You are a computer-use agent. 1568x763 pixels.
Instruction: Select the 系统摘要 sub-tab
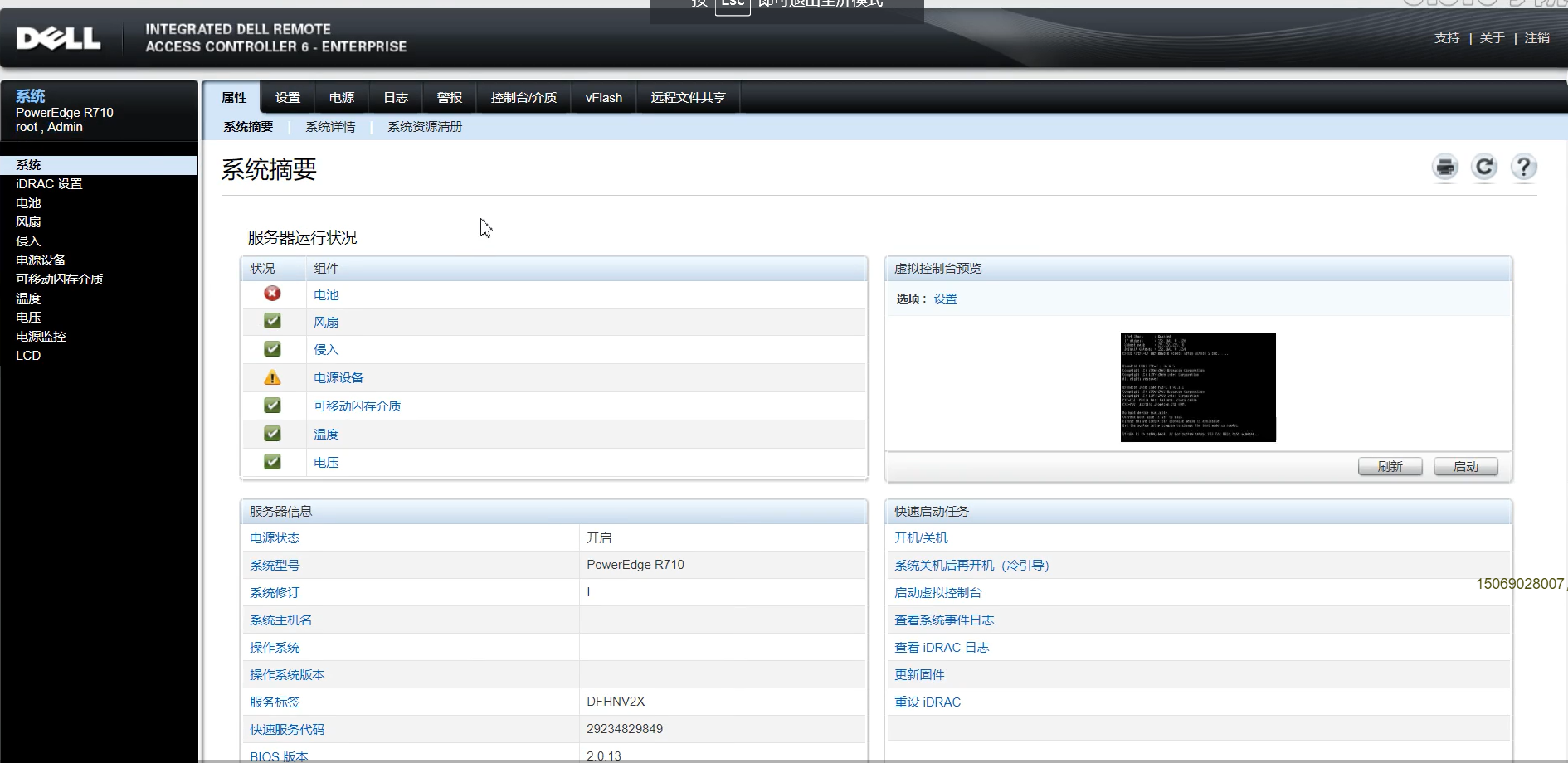[x=248, y=126]
